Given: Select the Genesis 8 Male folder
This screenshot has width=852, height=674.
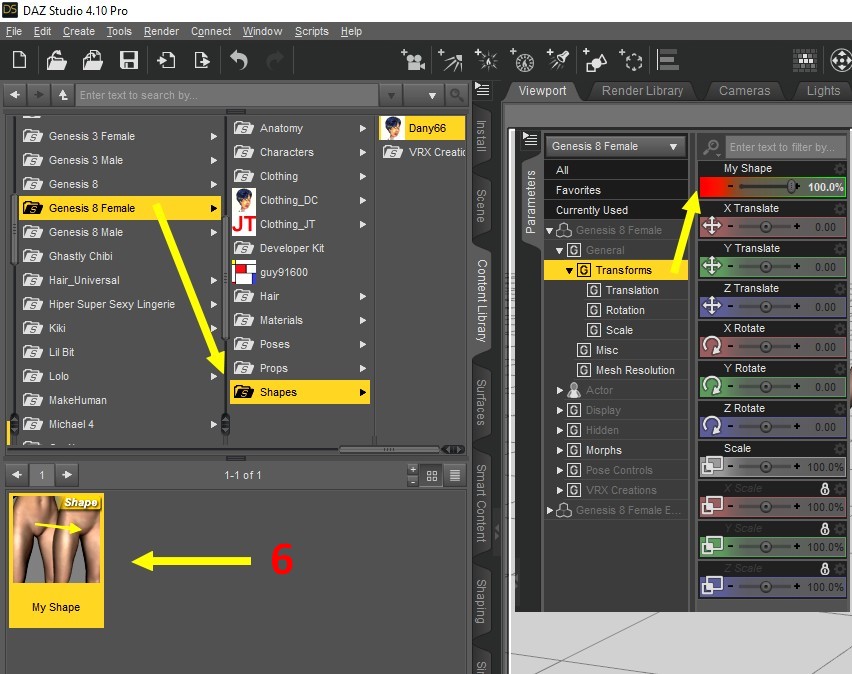Looking at the screenshot, I should 120,232.
